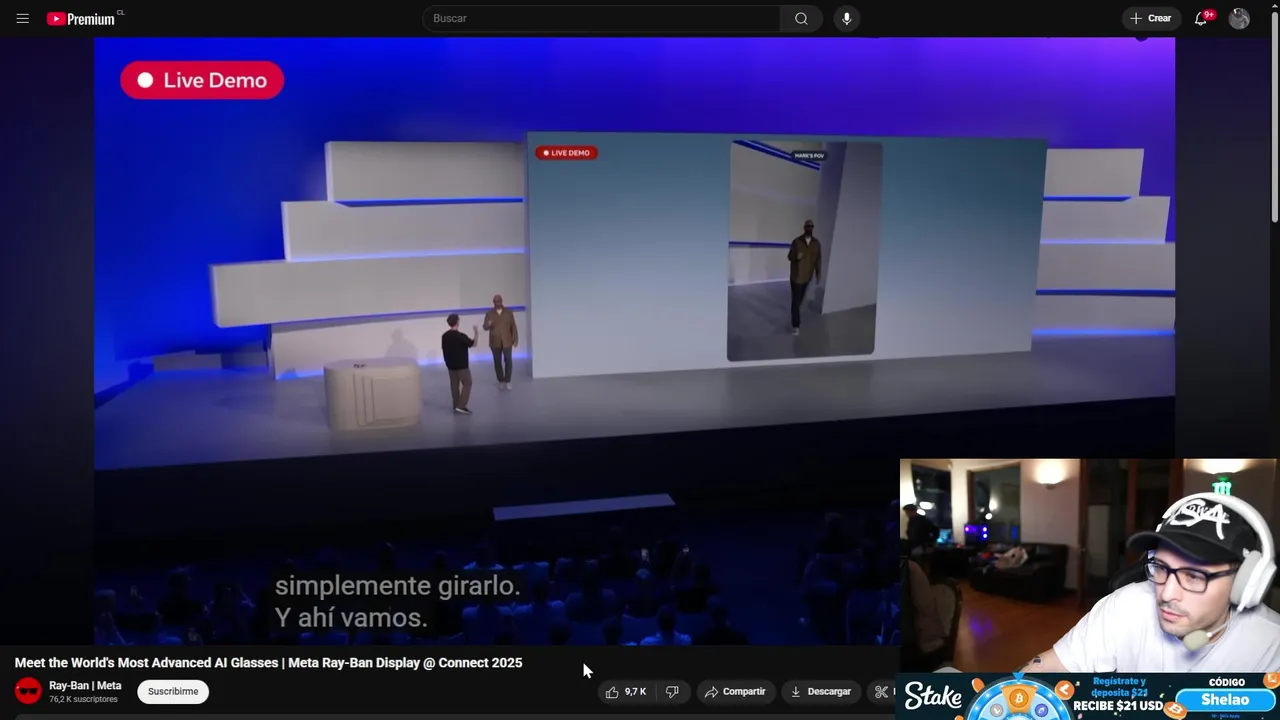The width and height of the screenshot is (1280, 720).
Task: Create a clip with scissors icon
Action: [881, 692]
